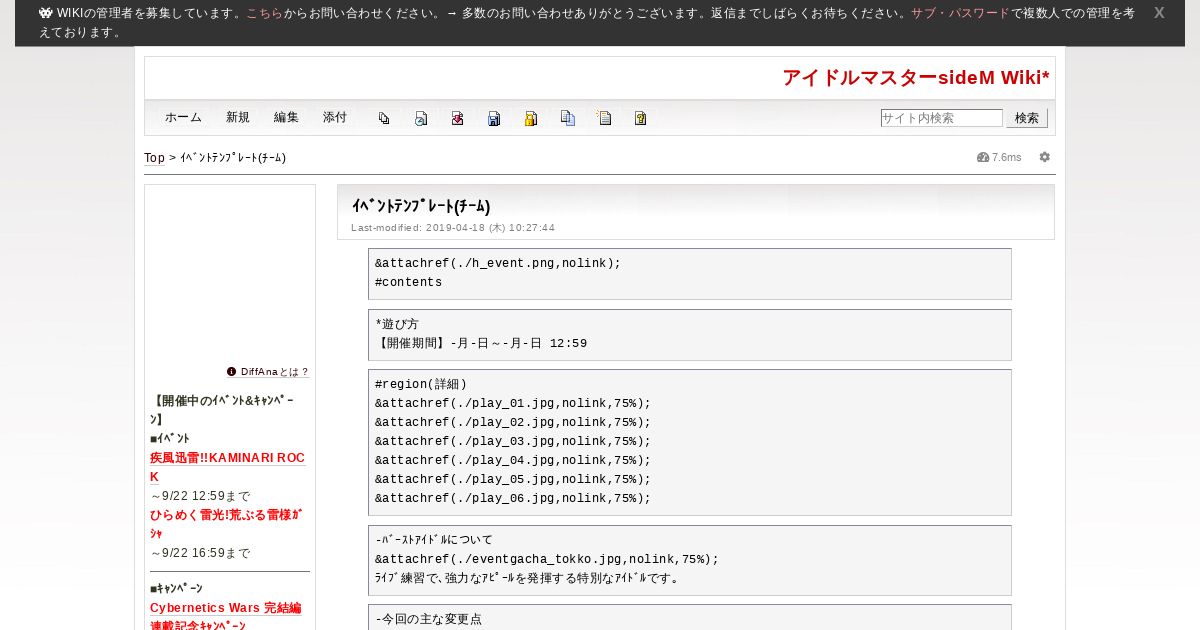Click the *遊び方 line in the code block

(397, 324)
